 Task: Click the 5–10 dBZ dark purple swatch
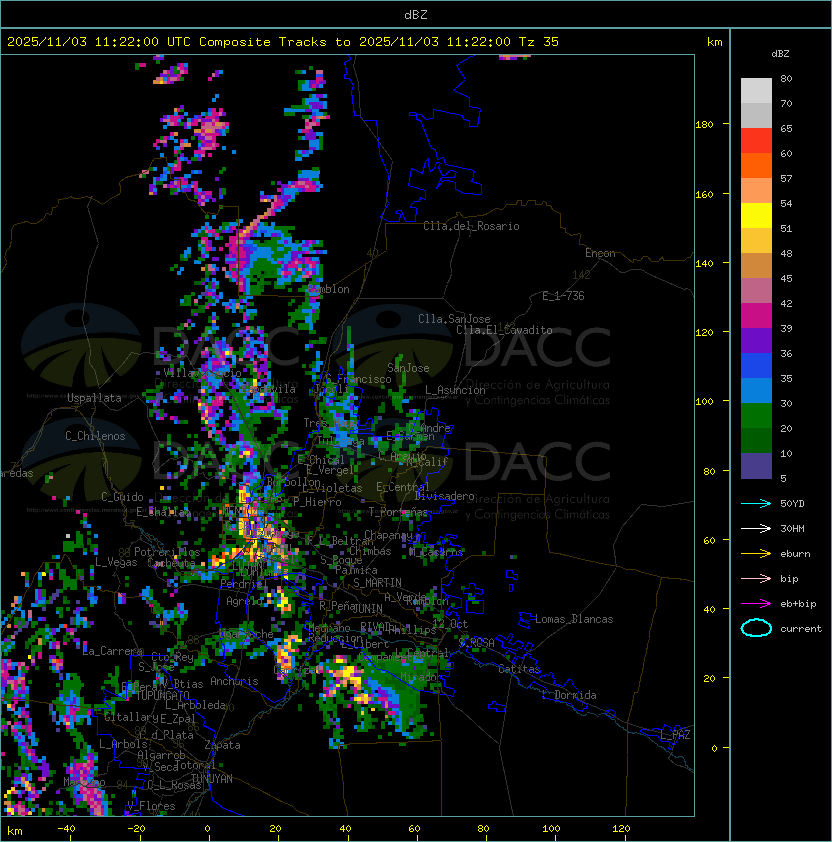coord(756,466)
